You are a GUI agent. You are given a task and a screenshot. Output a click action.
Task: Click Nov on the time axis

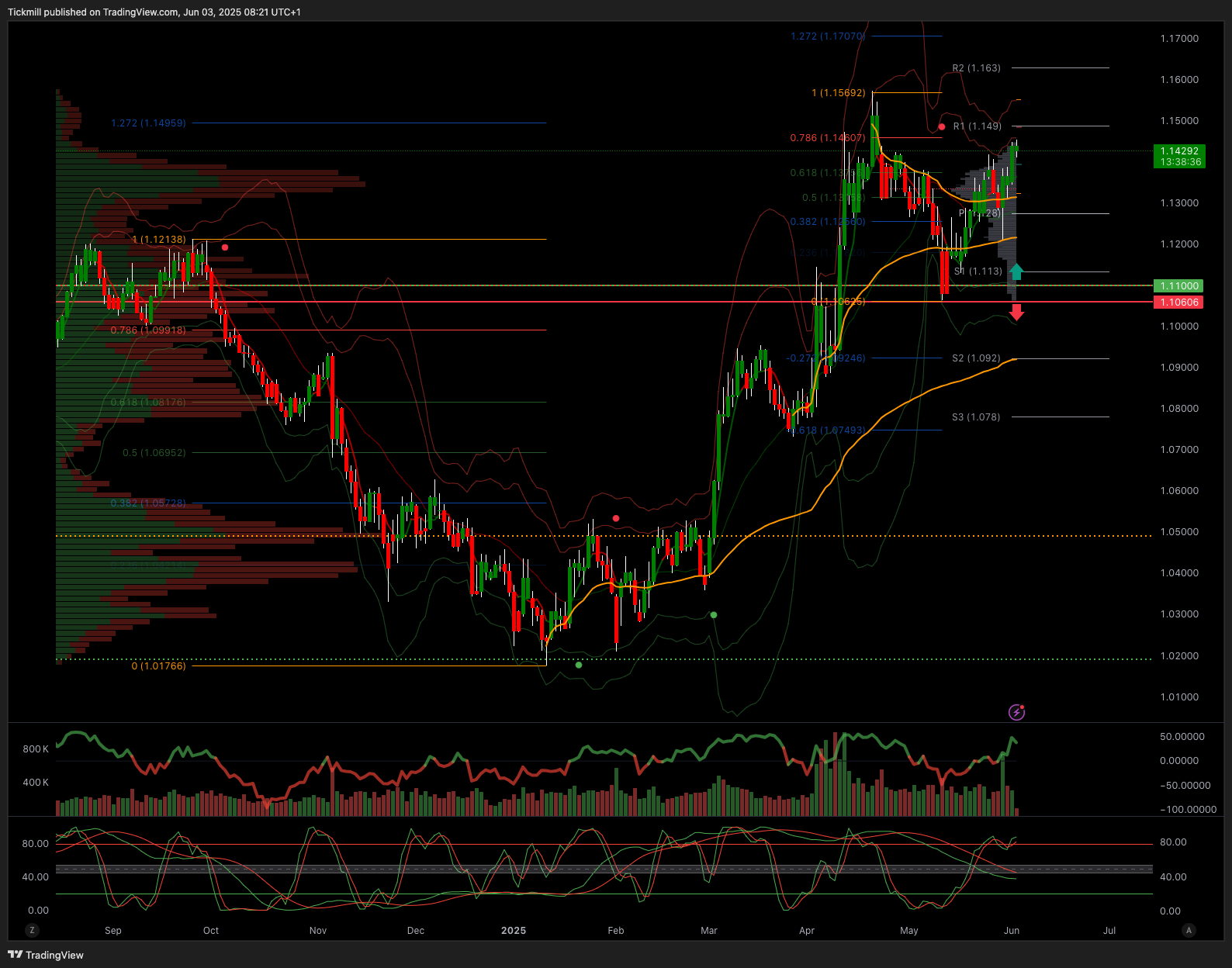point(318,930)
